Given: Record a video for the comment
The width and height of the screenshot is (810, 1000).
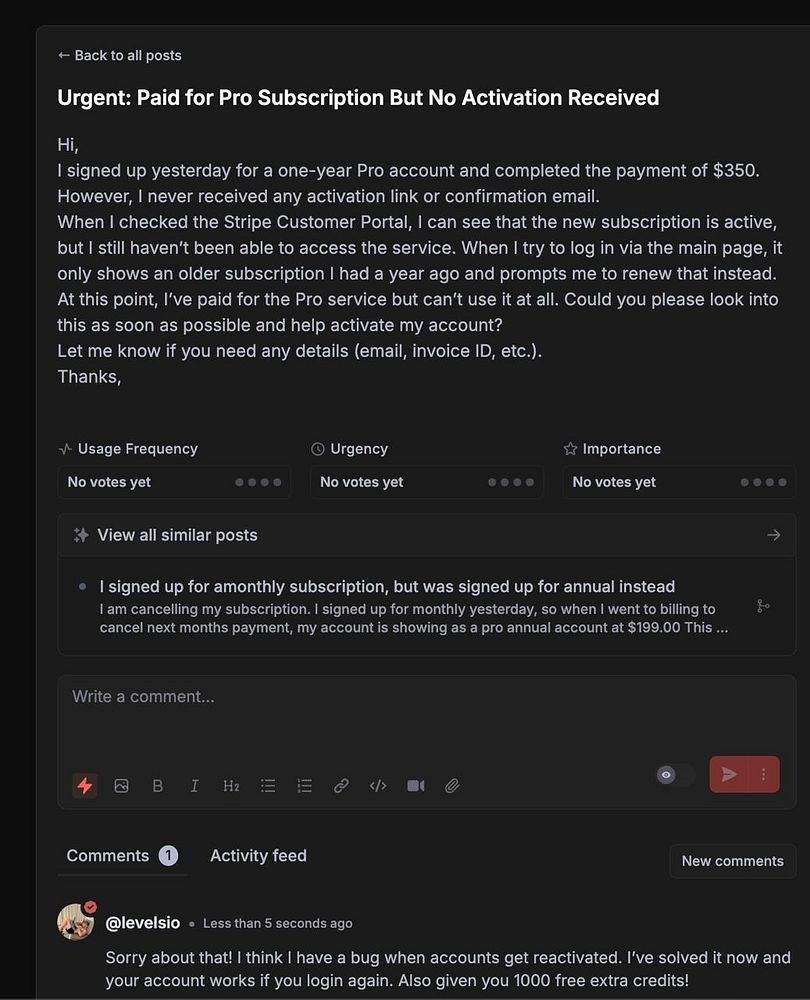Looking at the screenshot, I should [x=416, y=786].
